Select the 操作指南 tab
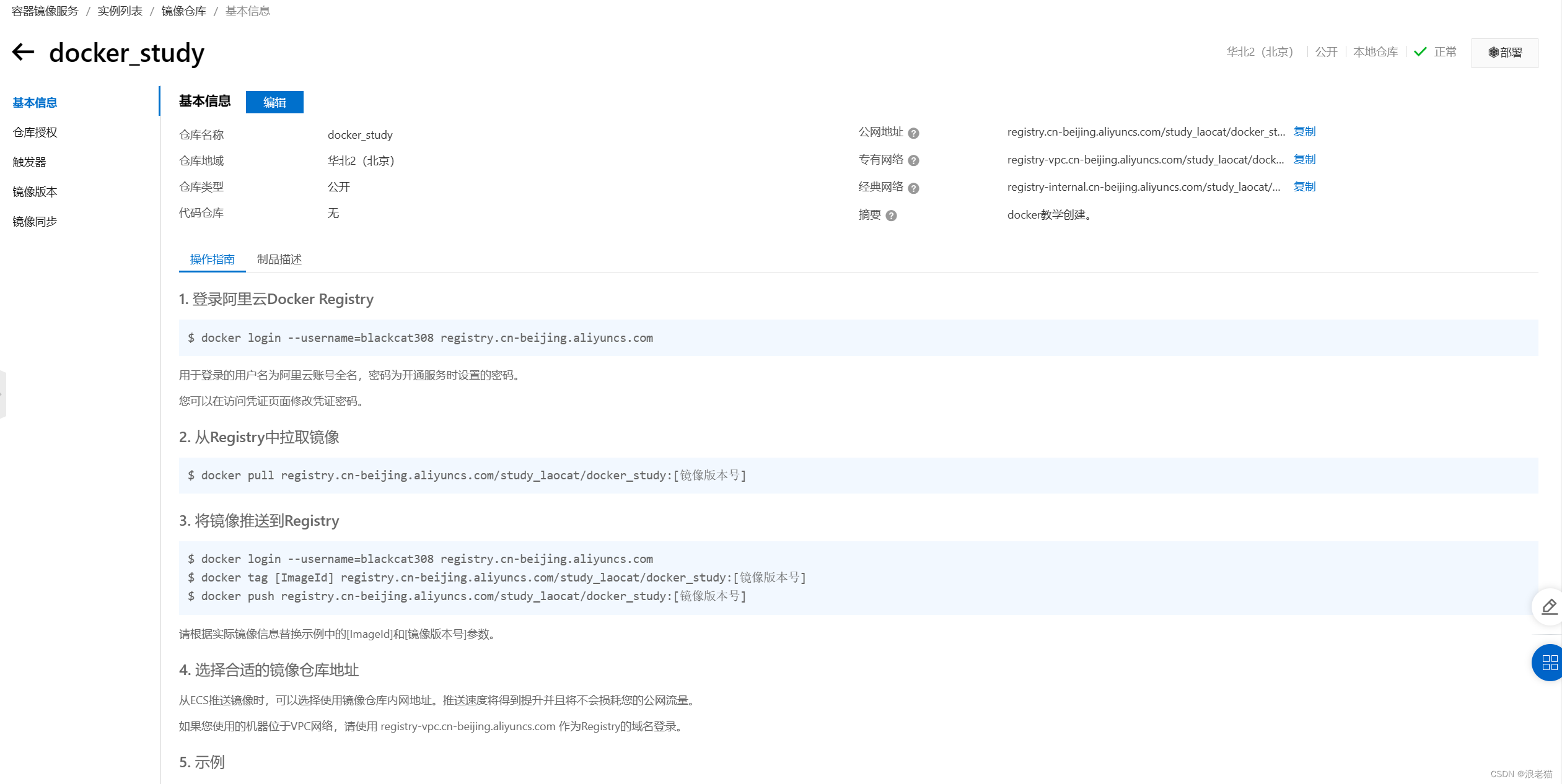 (212, 259)
